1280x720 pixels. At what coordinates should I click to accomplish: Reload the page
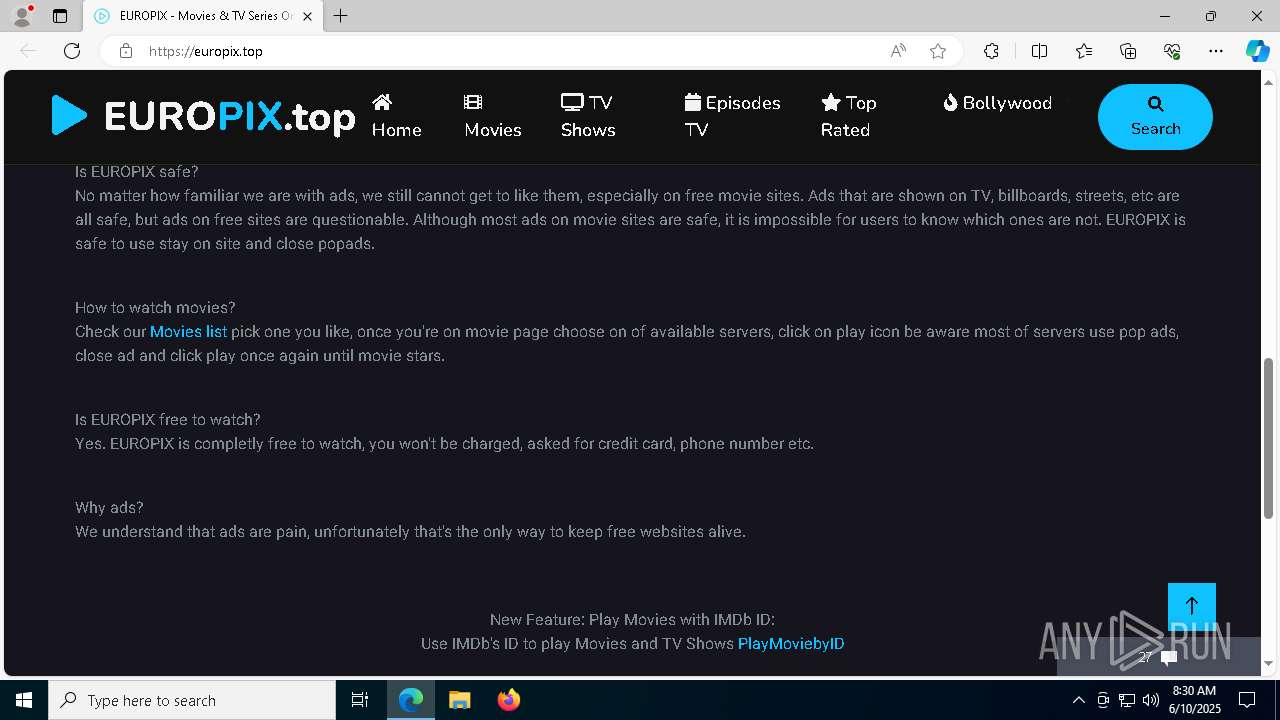click(72, 51)
